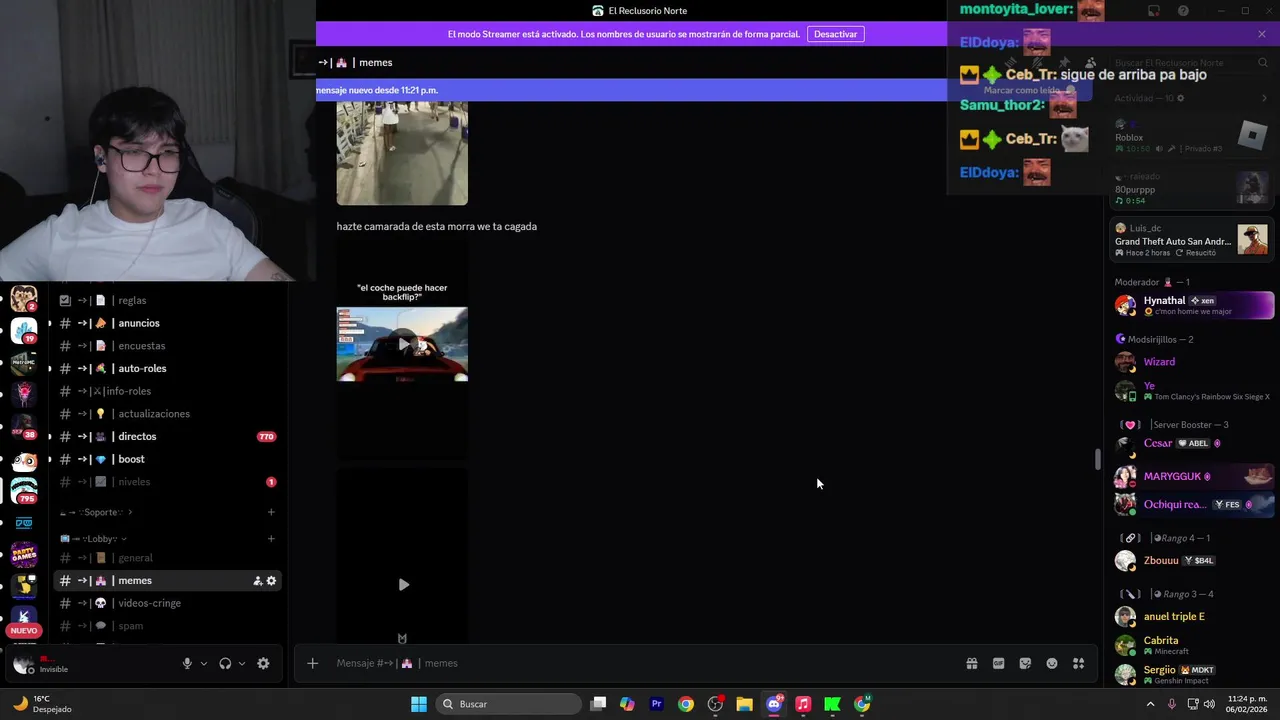
Task: Click the NUEVO unread indicator
Action: pyautogui.click(x=24, y=631)
